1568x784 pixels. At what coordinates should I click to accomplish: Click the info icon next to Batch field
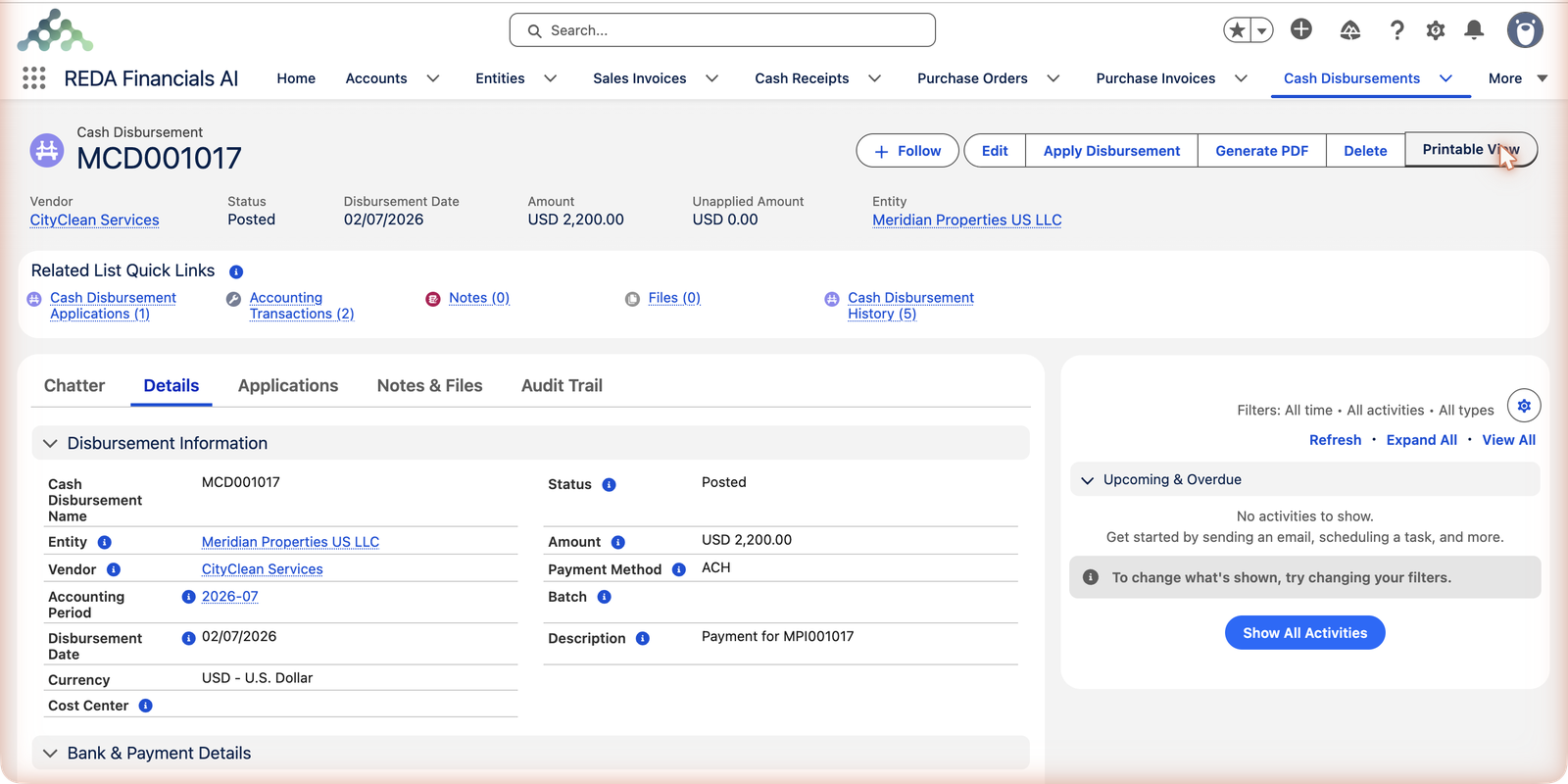[x=604, y=597]
